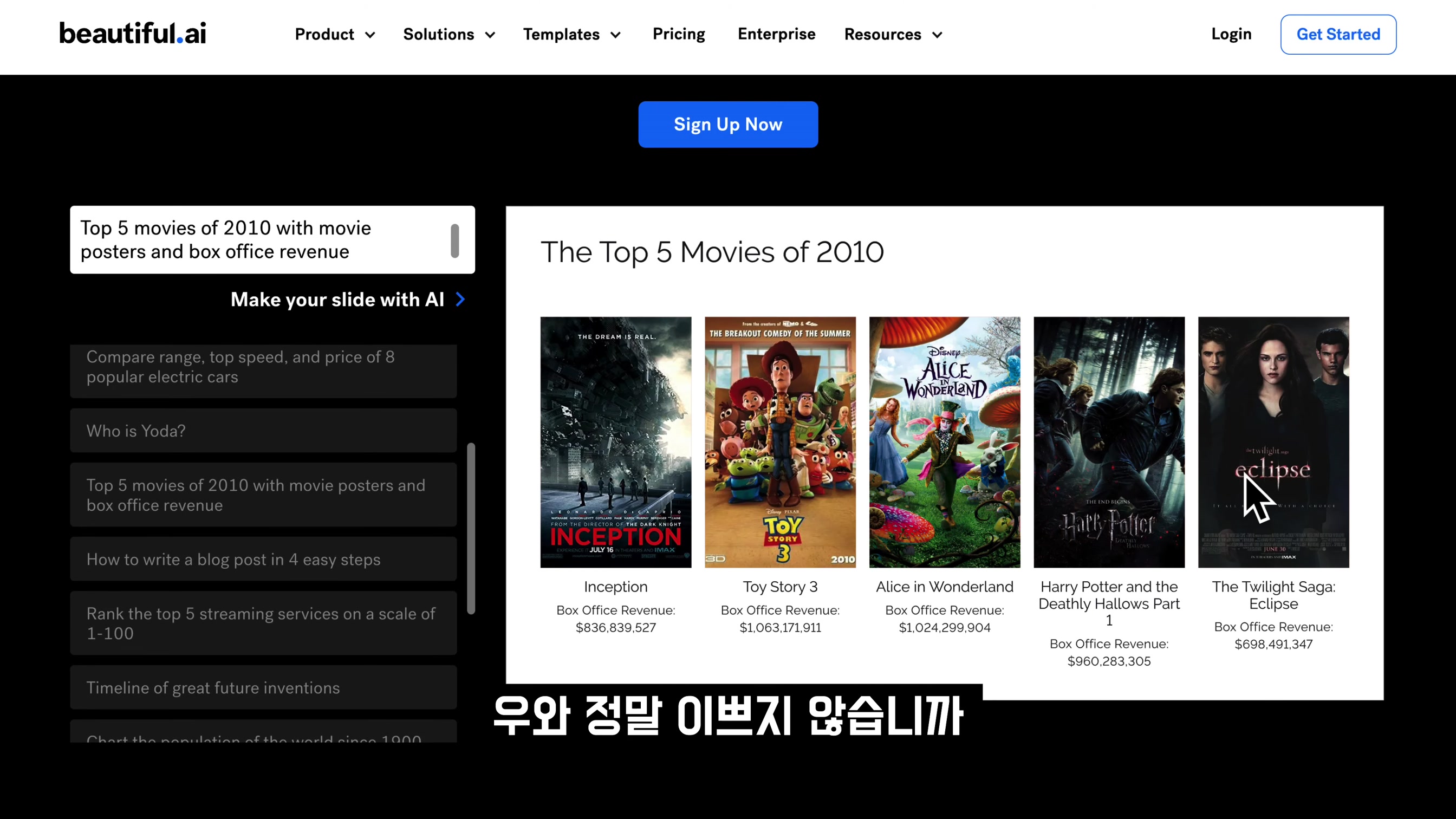Screen dimensions: 1456x819
Task: Click the slide title The Top 5 Movies of 2010
Action: (712, 252)
